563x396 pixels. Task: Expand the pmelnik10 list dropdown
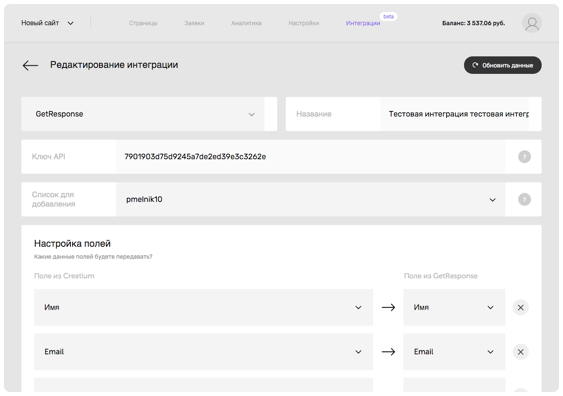tap(310, 199)
